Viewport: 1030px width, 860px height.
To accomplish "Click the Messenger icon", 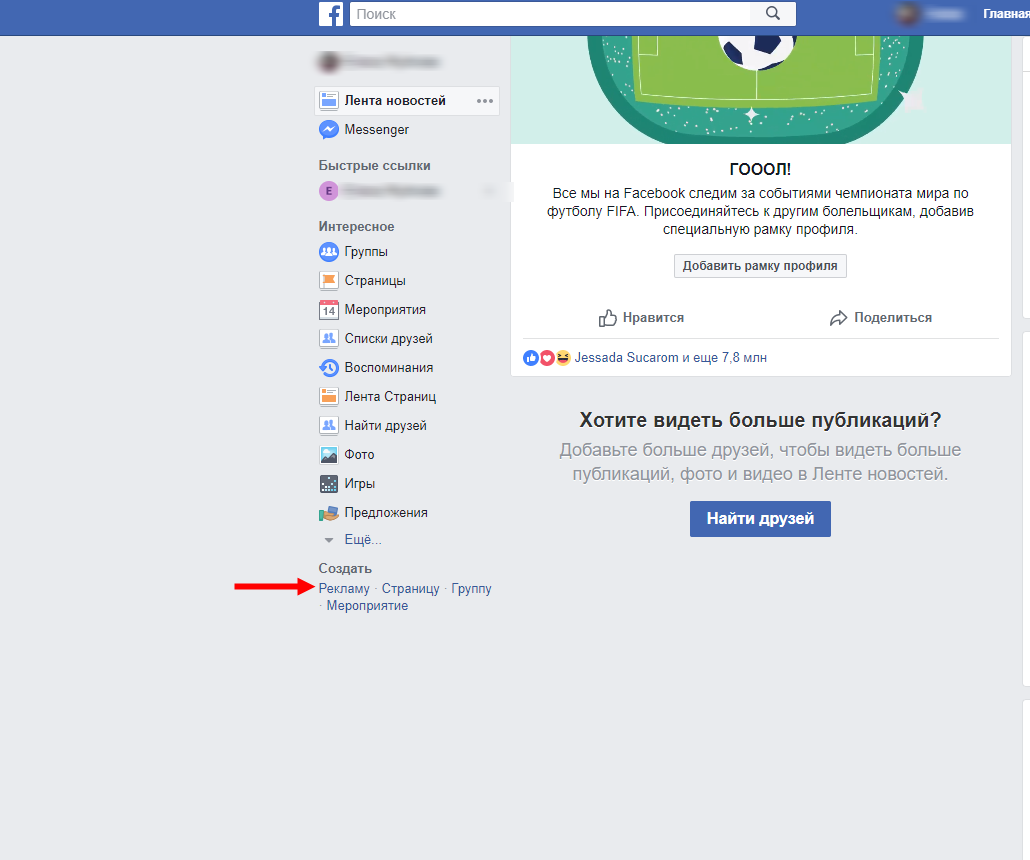I will 328,129.
